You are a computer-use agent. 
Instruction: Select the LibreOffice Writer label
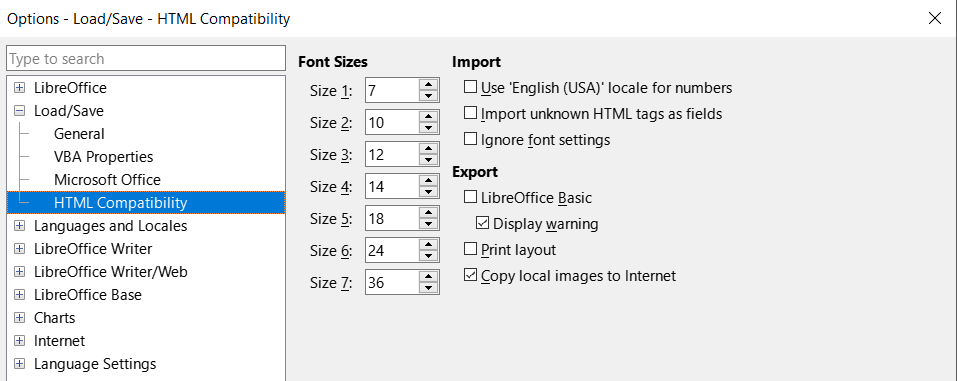coord(93,249)
